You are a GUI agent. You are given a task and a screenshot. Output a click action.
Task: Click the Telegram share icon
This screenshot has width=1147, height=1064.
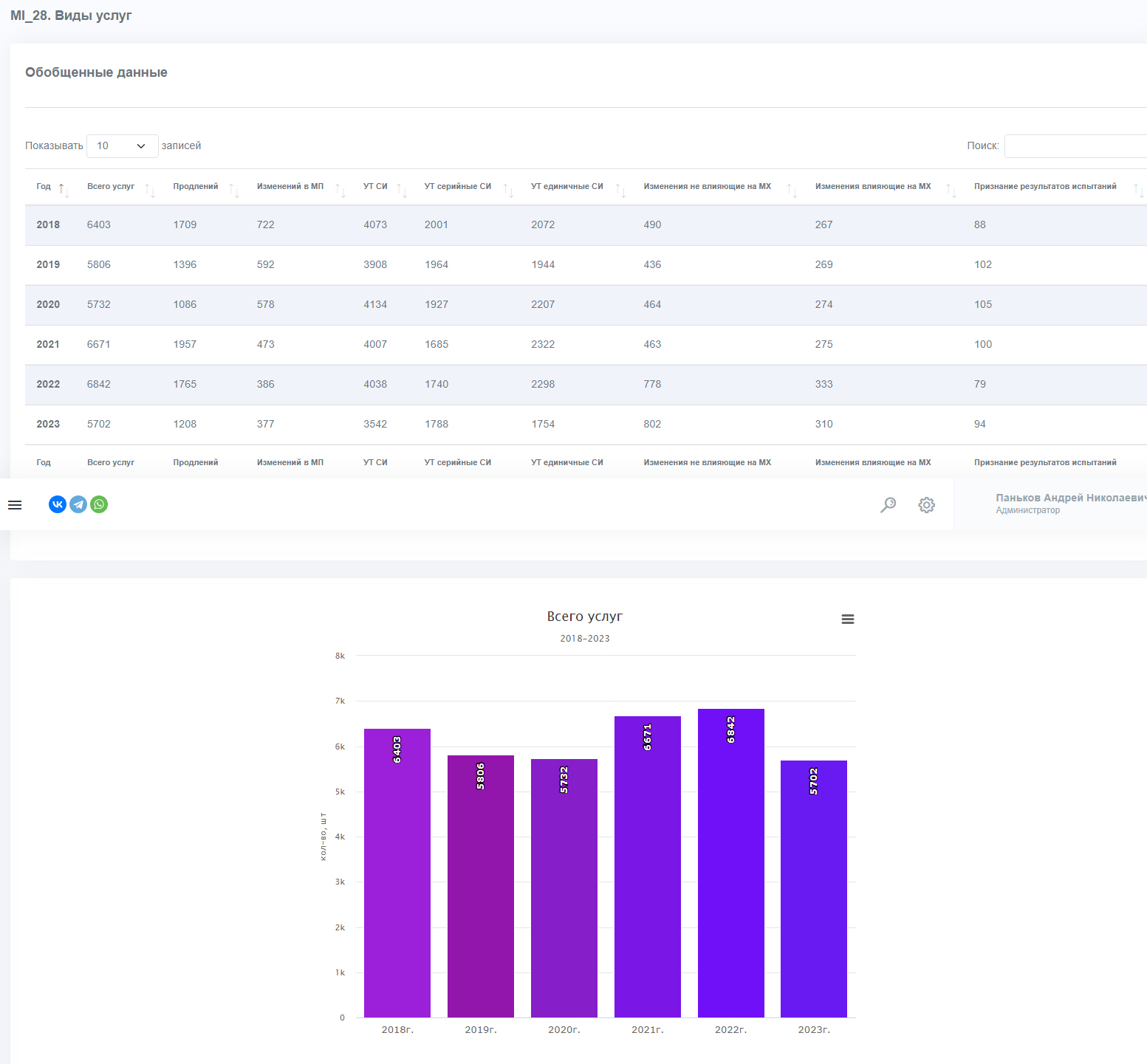tap(78, 504)
